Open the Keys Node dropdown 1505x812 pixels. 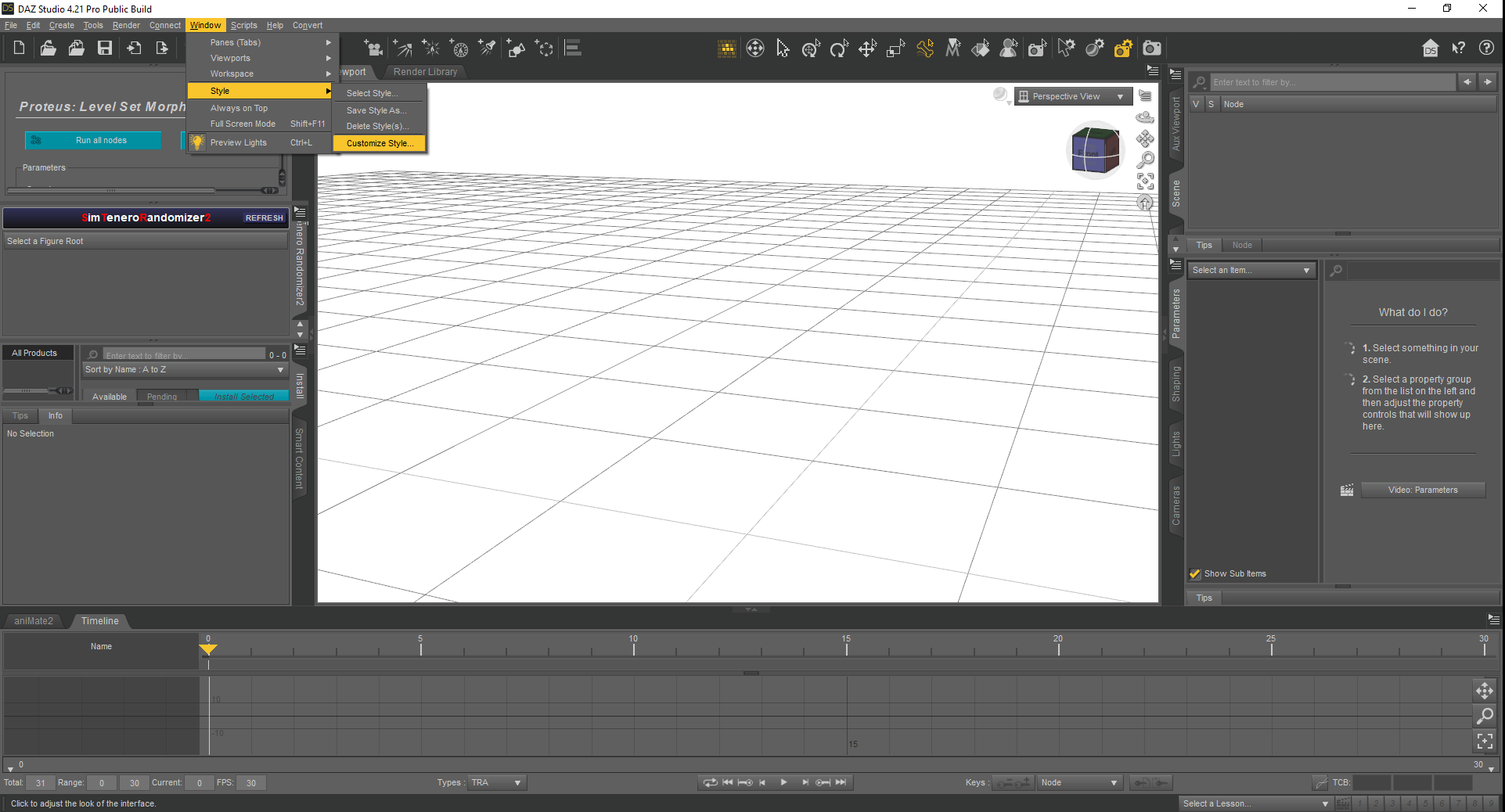pos(1080,782)
